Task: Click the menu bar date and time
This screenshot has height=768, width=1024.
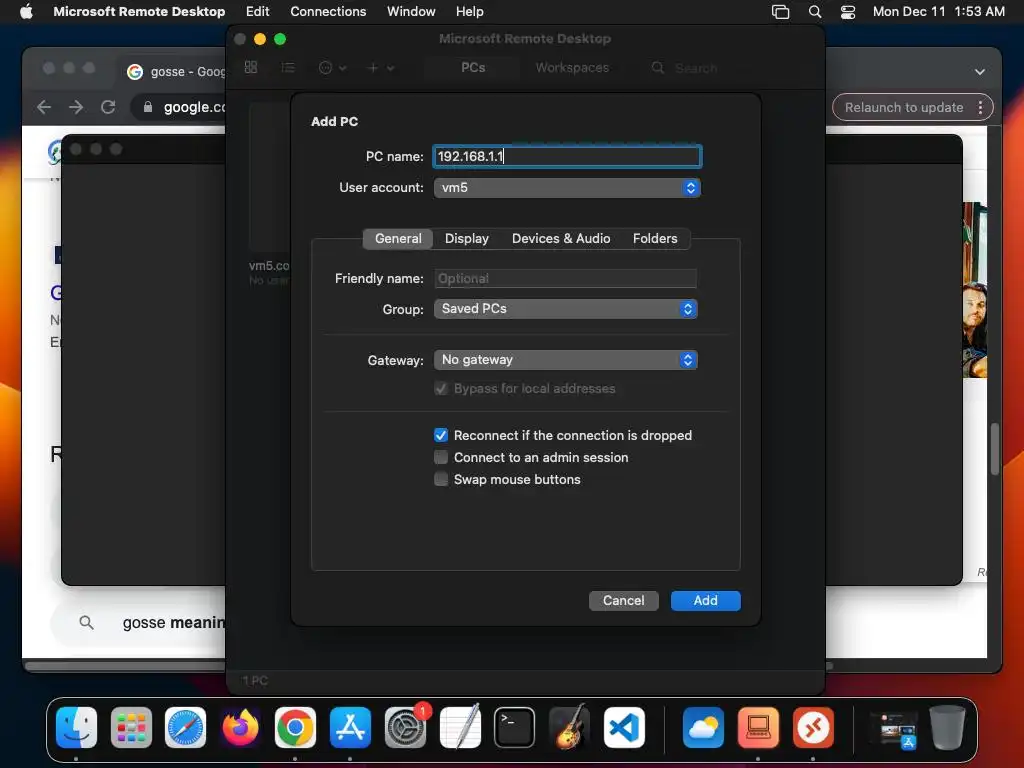Action: point(938,11)
